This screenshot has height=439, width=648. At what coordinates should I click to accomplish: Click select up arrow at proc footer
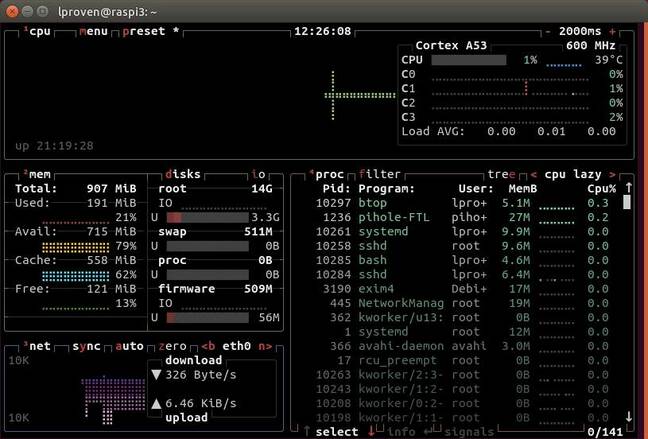307,431
